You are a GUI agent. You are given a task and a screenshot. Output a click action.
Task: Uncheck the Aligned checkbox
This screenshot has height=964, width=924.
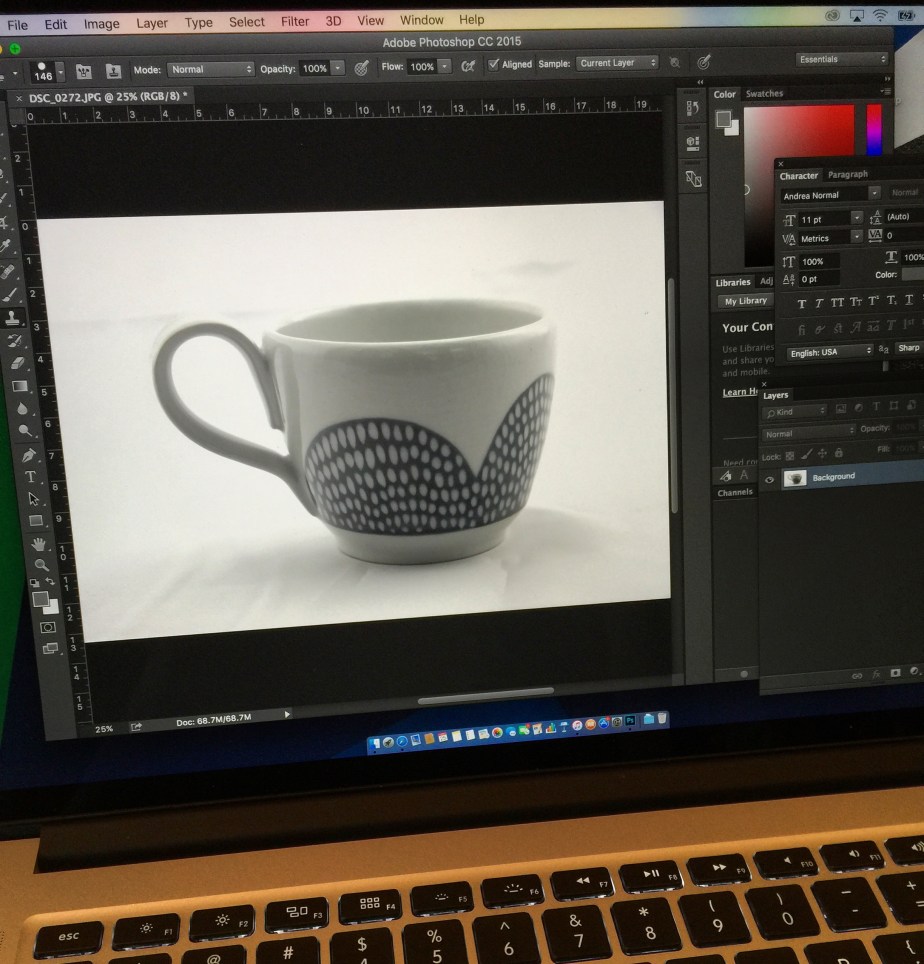point(493,64)
